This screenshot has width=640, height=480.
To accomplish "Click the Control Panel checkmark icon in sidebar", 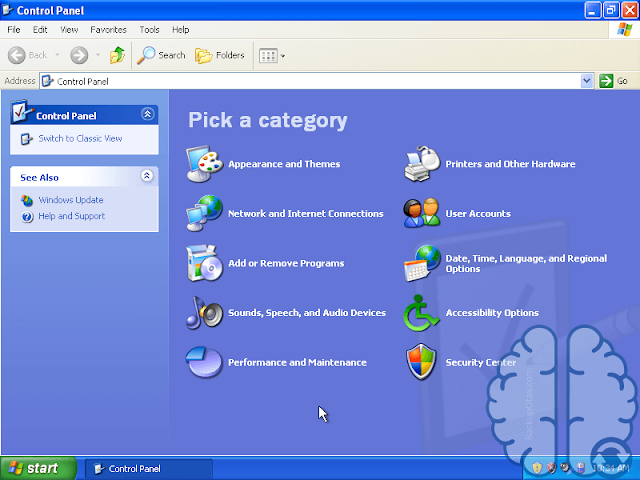I will 22,111.
